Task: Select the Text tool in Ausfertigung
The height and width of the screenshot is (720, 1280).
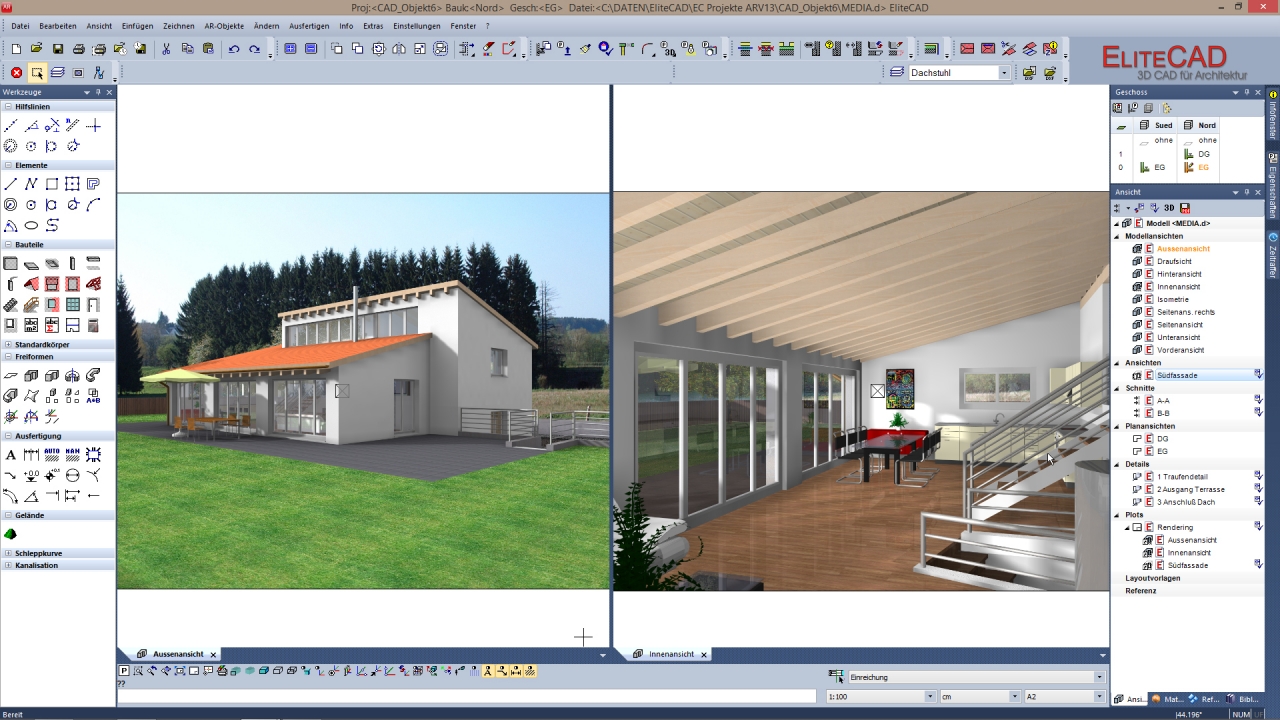Action: 10,456
